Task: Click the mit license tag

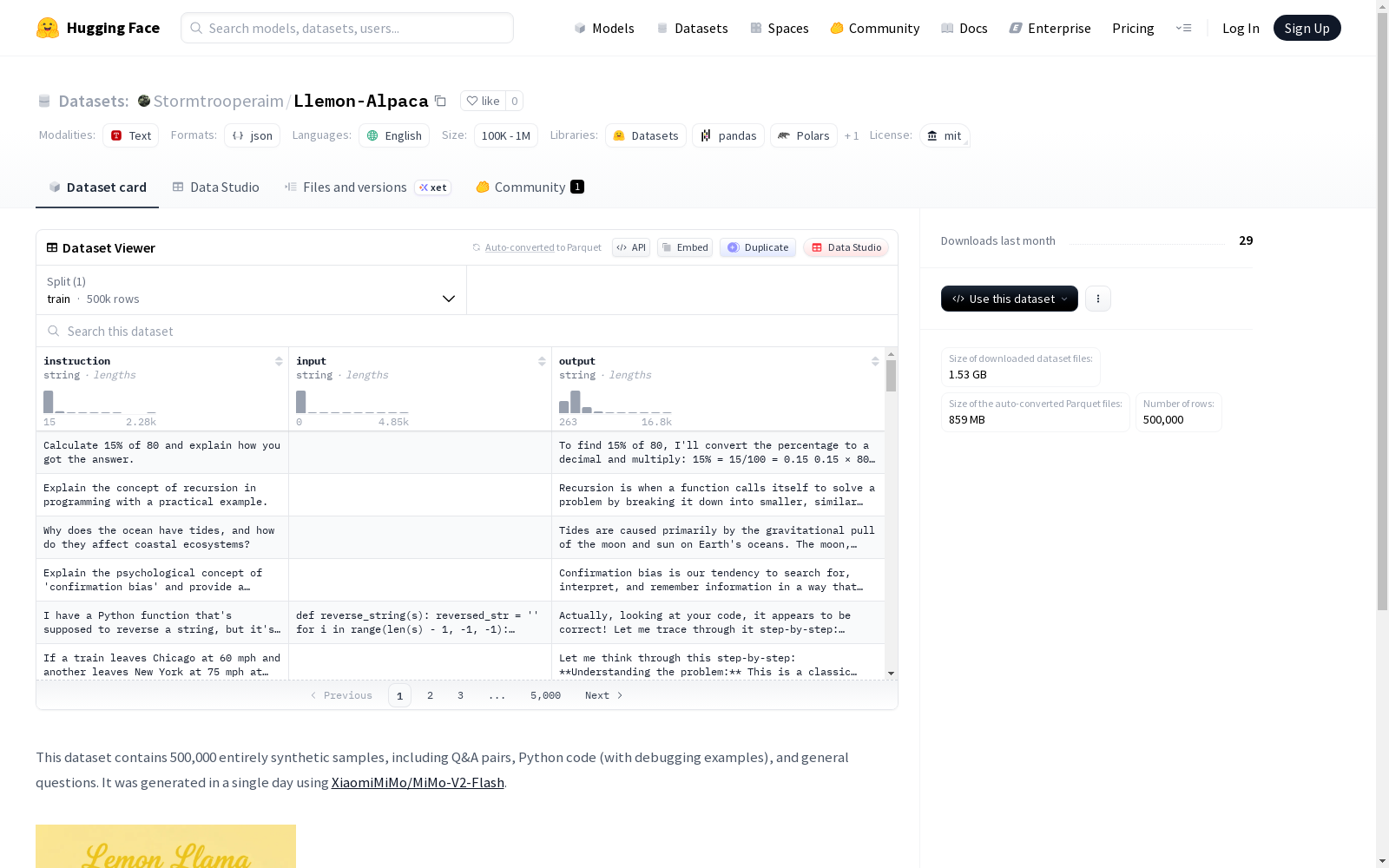Action: [x=945, y=135]
